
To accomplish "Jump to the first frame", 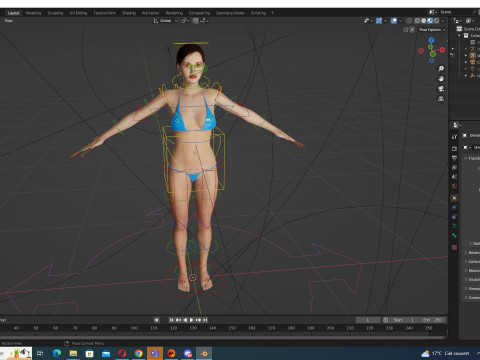I will (171, 320).
